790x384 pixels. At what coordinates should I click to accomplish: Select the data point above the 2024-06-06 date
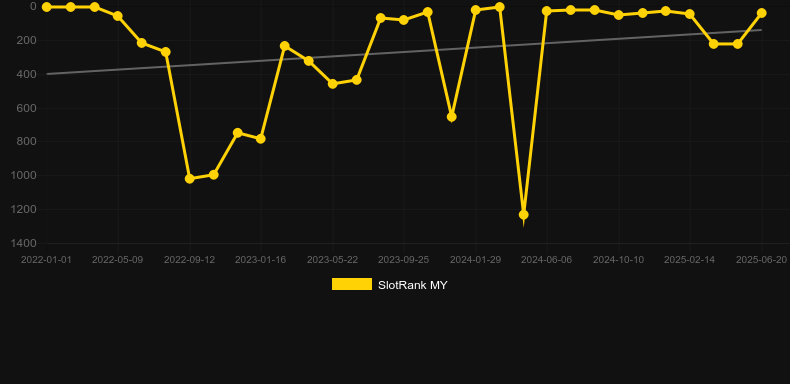[x=547, y=11]
